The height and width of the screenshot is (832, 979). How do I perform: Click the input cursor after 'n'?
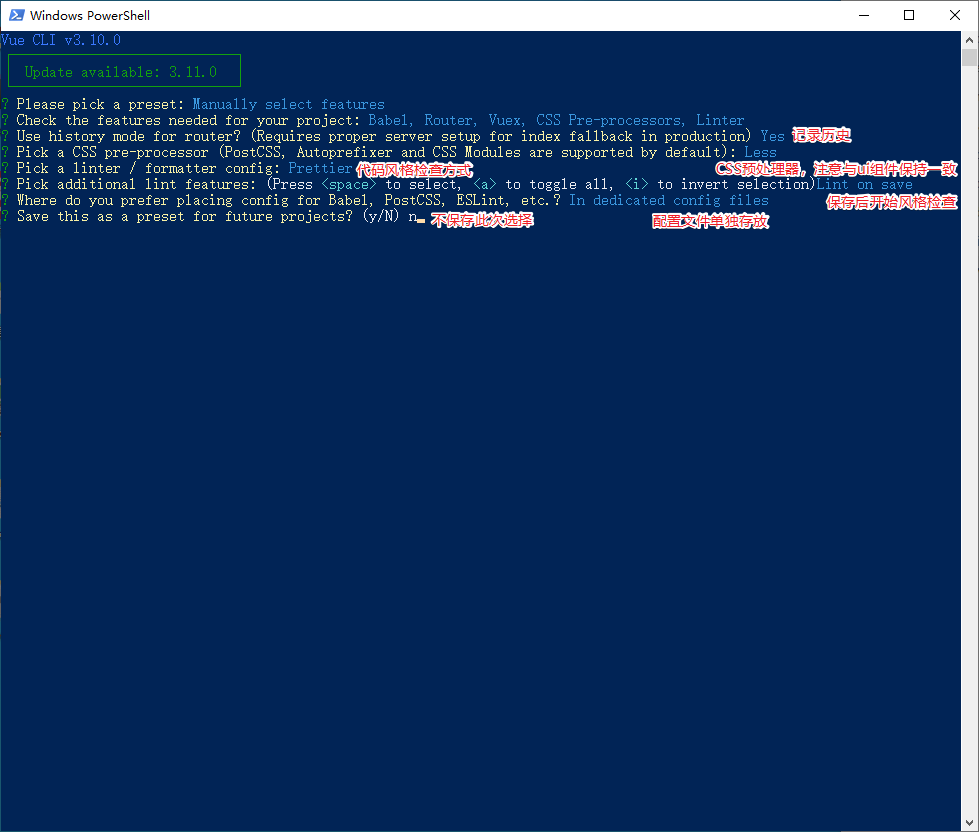(x=421, y=217)
